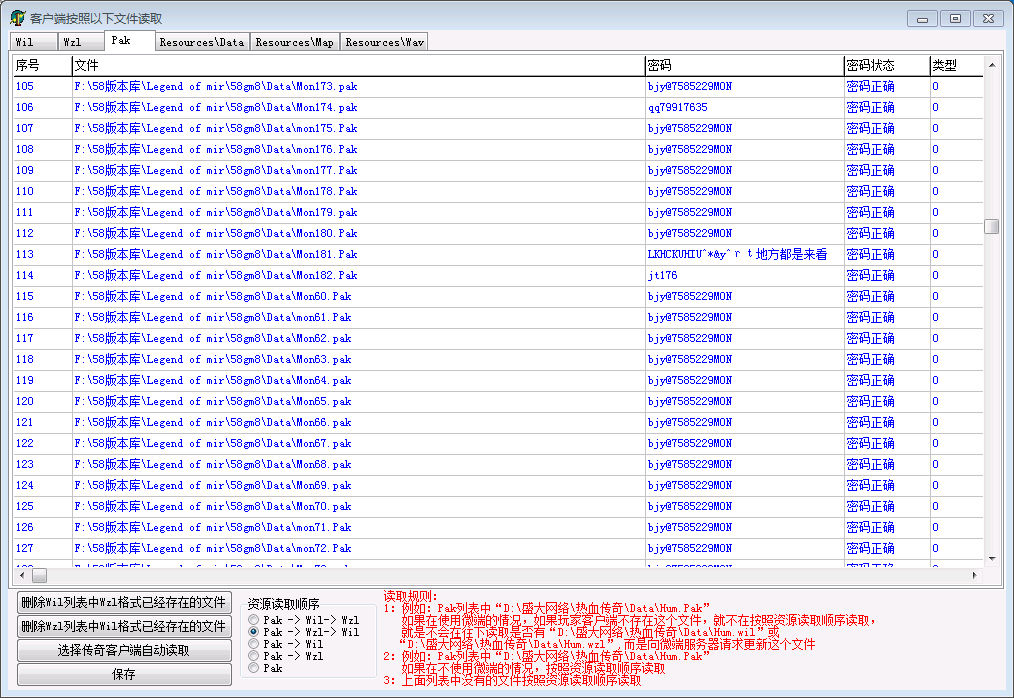
Task: Select the Pak tab
Action: 130,41
